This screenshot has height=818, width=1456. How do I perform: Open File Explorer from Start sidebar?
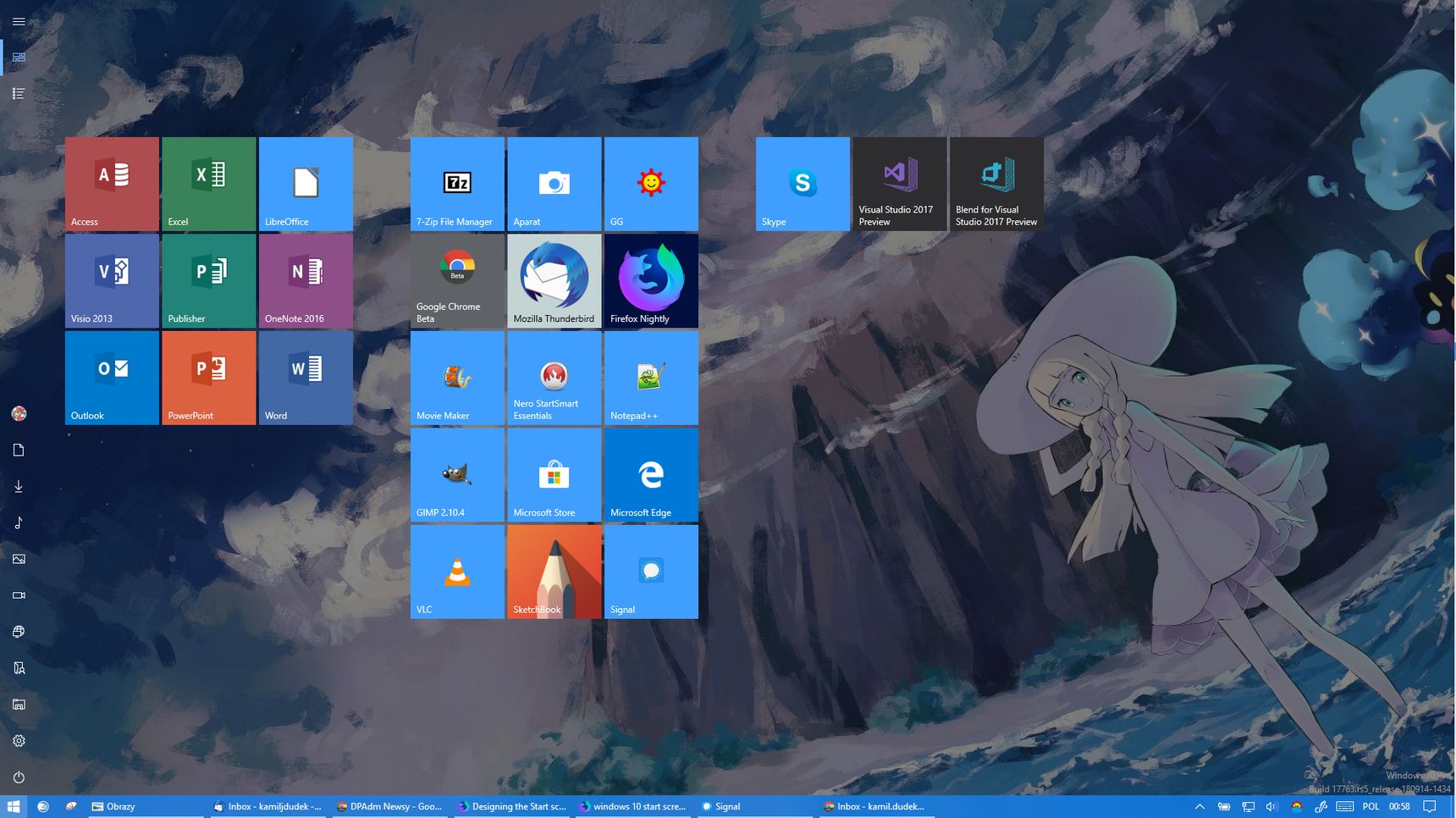point(19,705)
